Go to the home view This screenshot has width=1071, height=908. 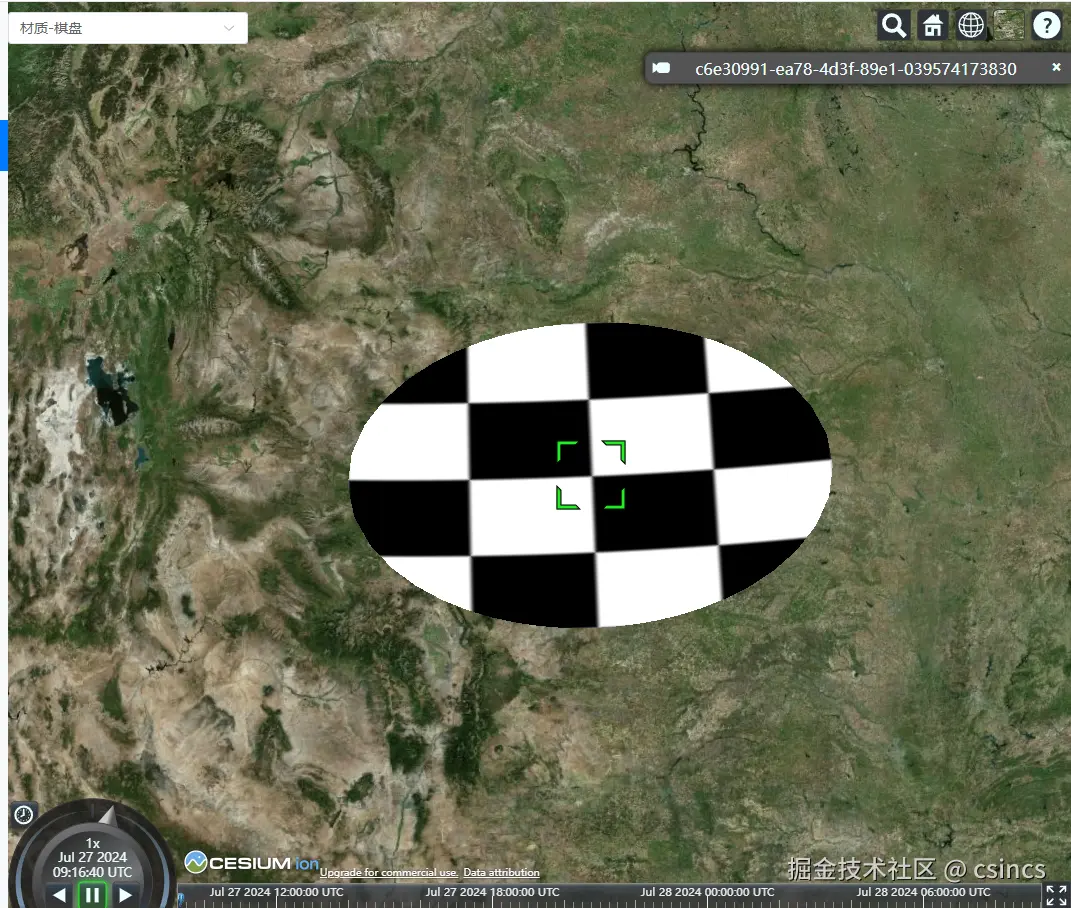(x=932, y=26)
